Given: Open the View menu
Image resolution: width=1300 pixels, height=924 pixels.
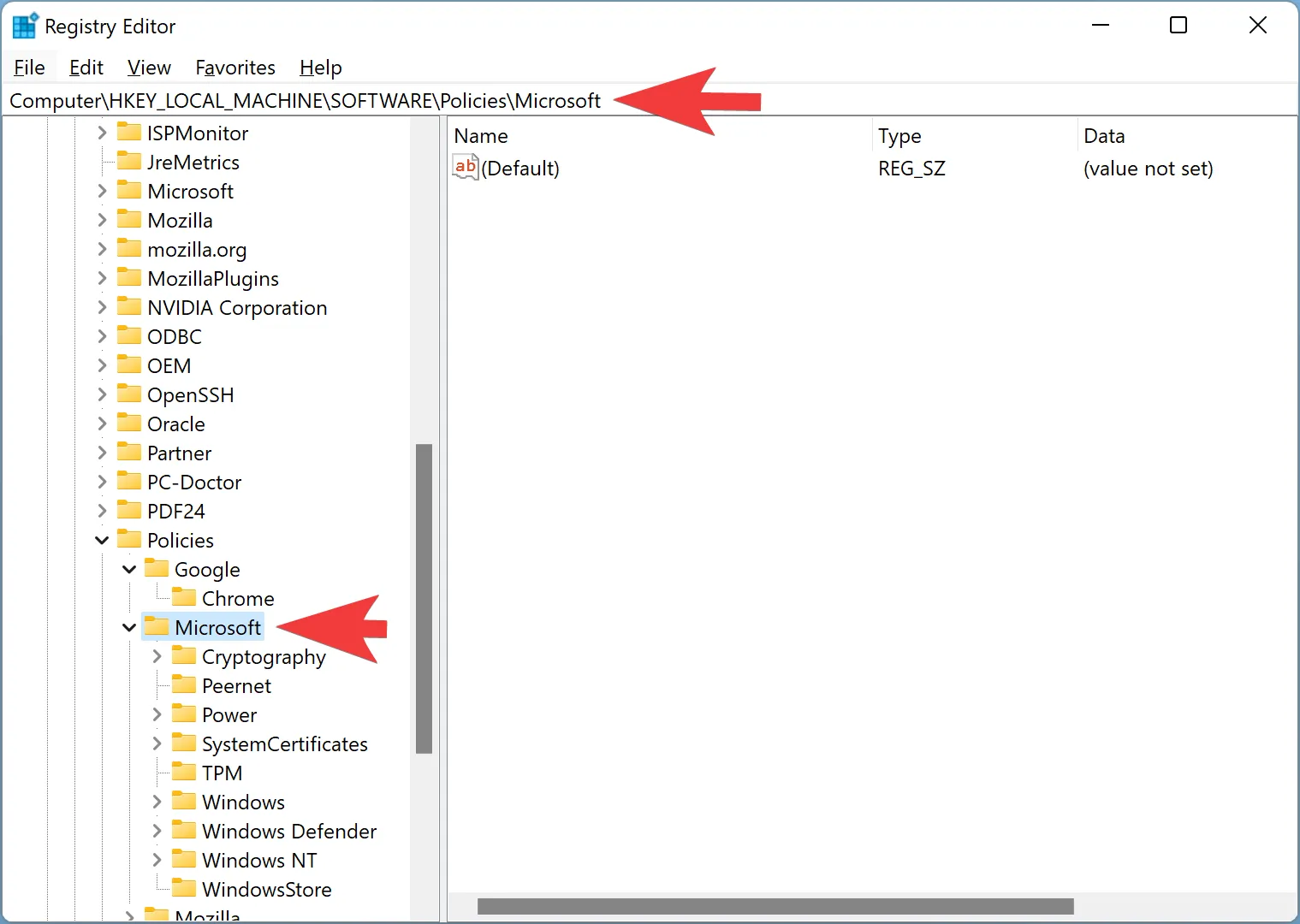Looking at the screenshot, I should (148, 68).
